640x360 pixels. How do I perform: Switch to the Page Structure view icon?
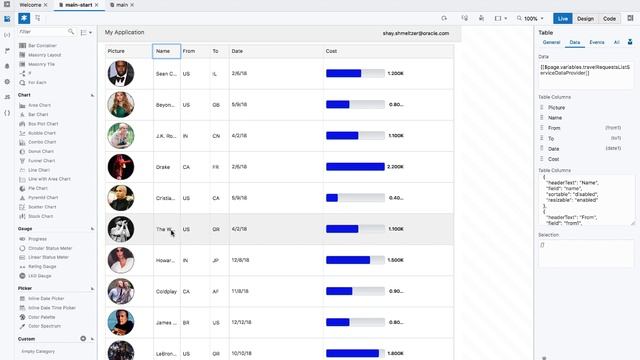point(38,18)
